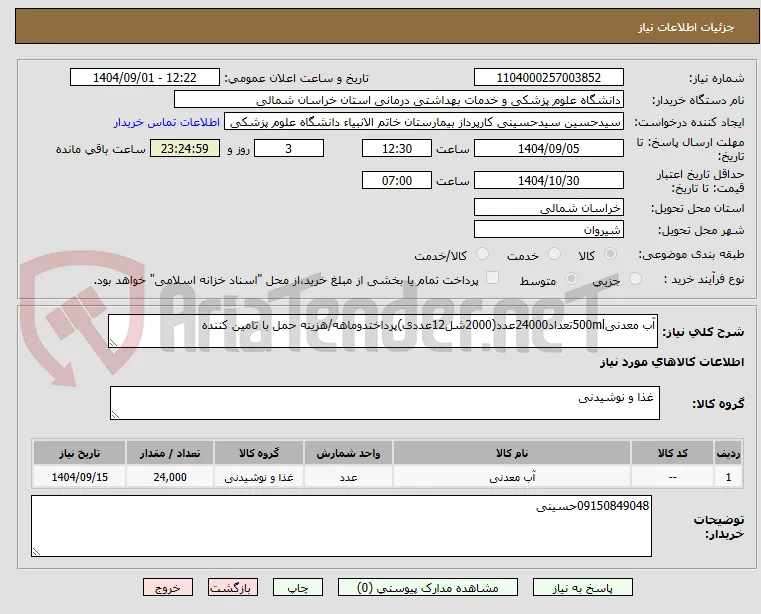Click the response deadline date 1404/09/05
The image size is (761, 614).
548,149
